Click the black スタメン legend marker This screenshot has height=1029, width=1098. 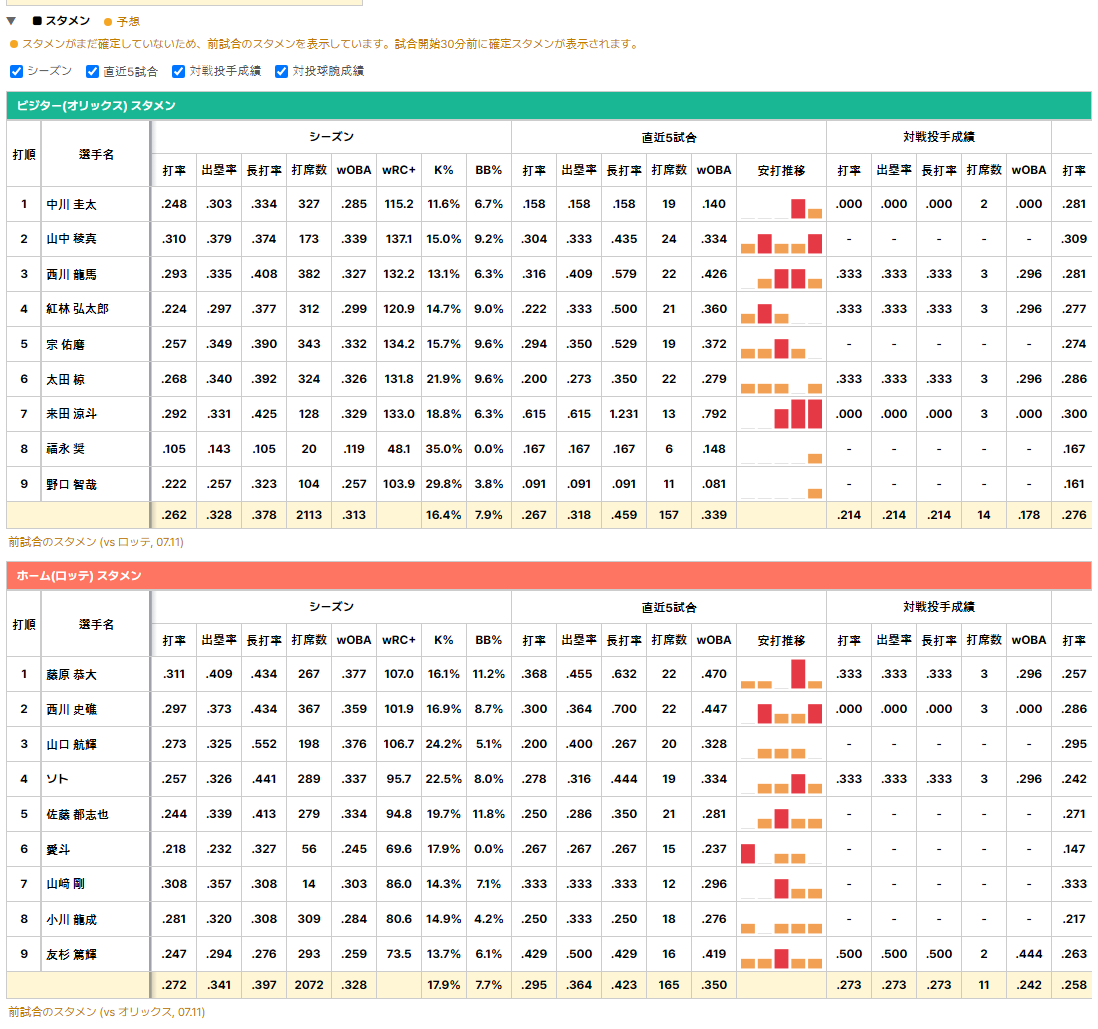point(37,21)
